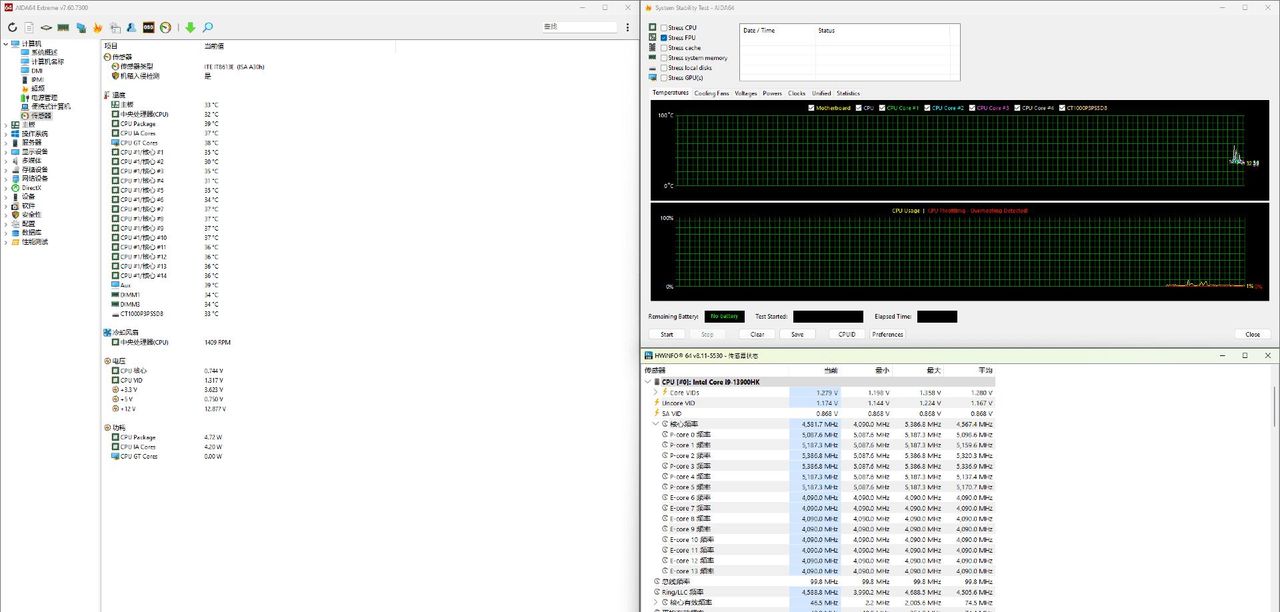The width and height of the screenshot is (1280, 612).
Task: Enable the Stress system memory checkbox
Action: coord(664,57)
